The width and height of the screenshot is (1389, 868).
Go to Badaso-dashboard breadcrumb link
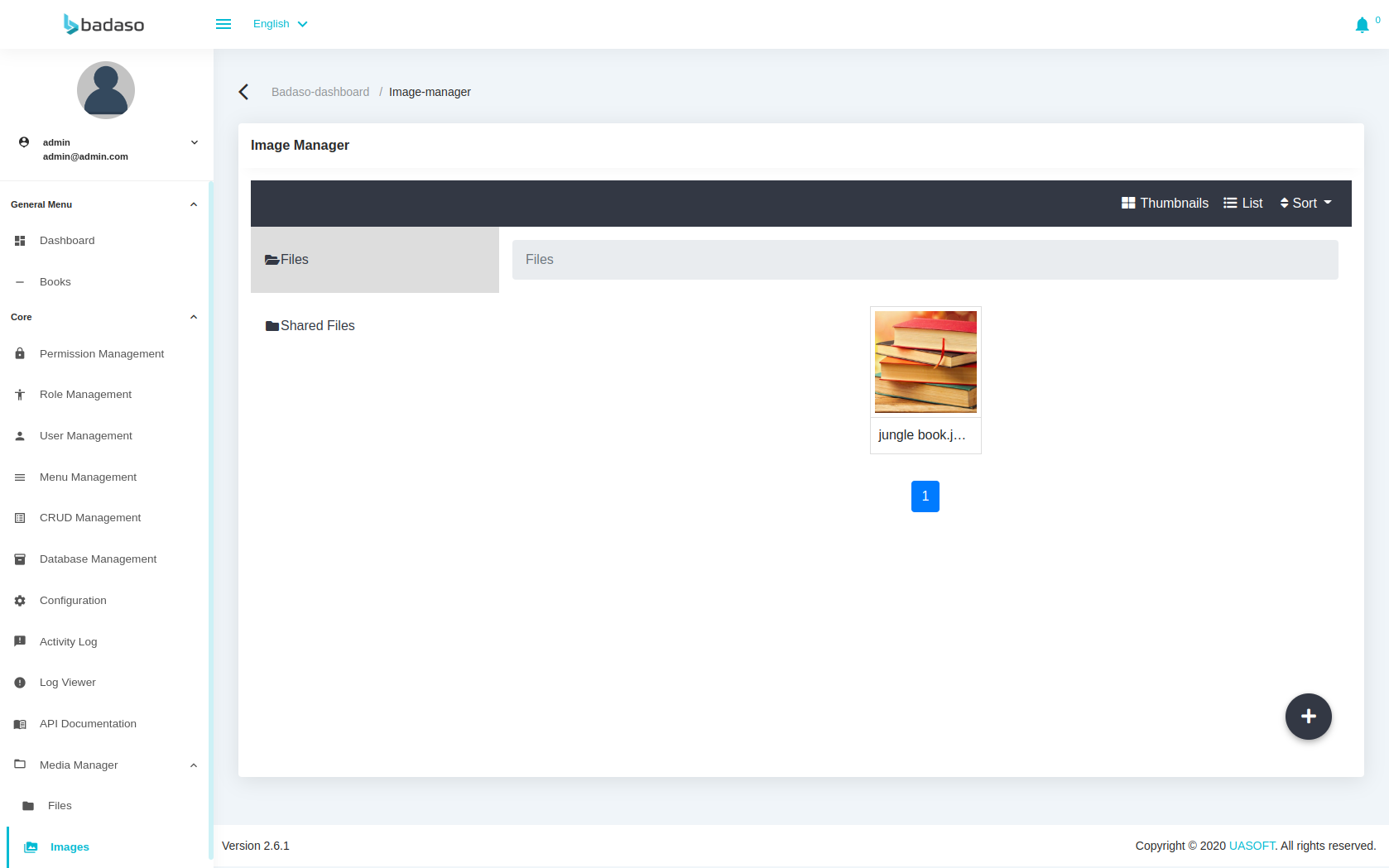[x=320, y=92]
